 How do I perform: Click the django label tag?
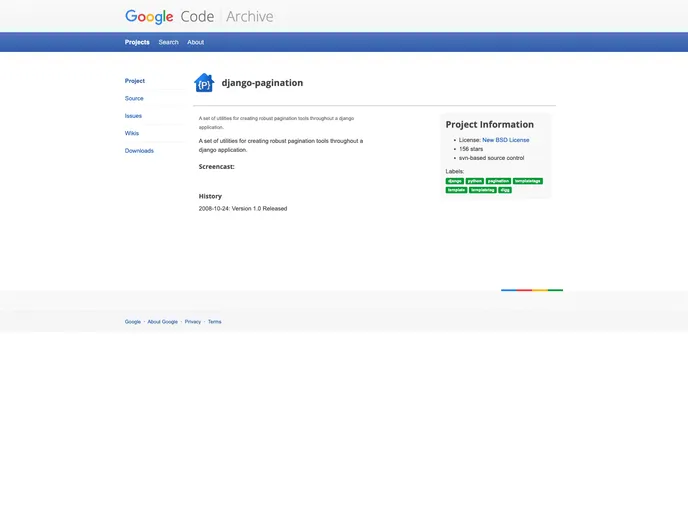coord(455,181)
